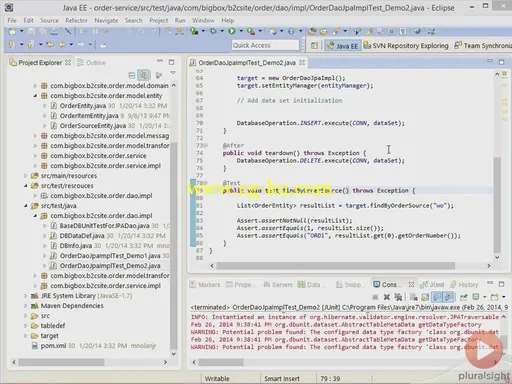Toggle Mark Occurrences in toolbar
Image resolution: width=512 pixels, height=384 pixels.
point(369,31)
